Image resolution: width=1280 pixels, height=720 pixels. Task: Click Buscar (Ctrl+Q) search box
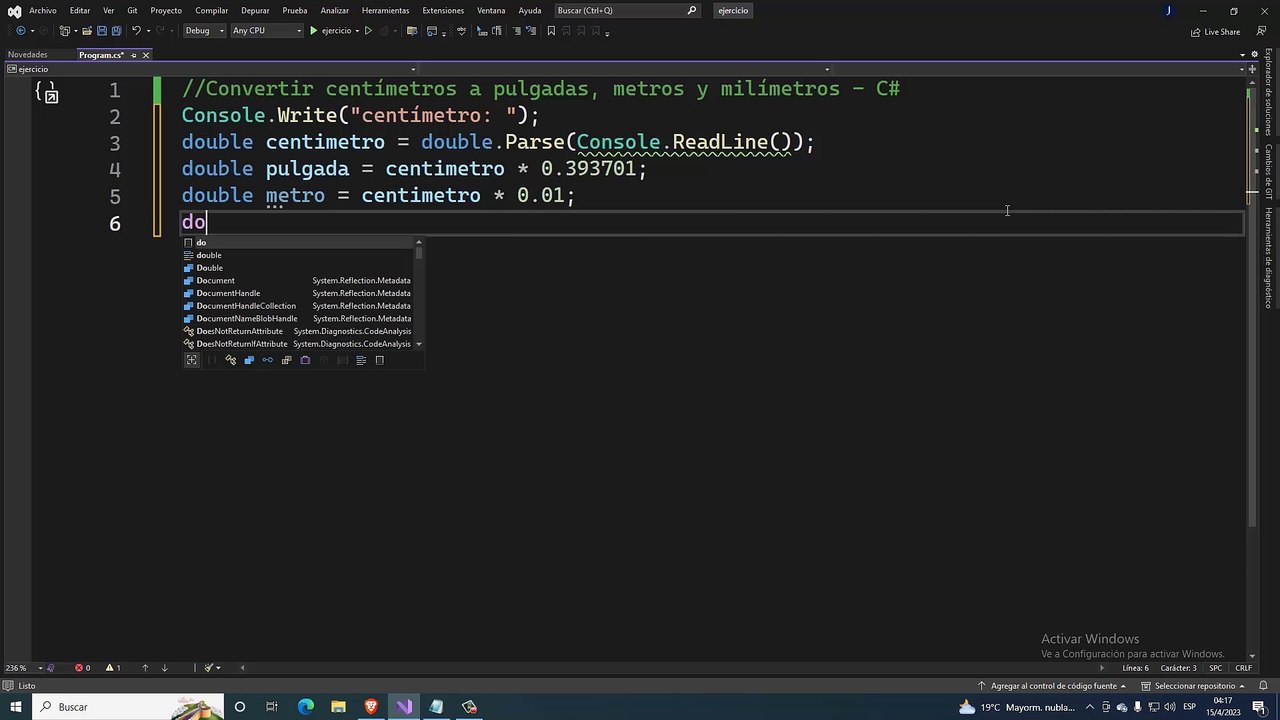(x=627, y=10)
